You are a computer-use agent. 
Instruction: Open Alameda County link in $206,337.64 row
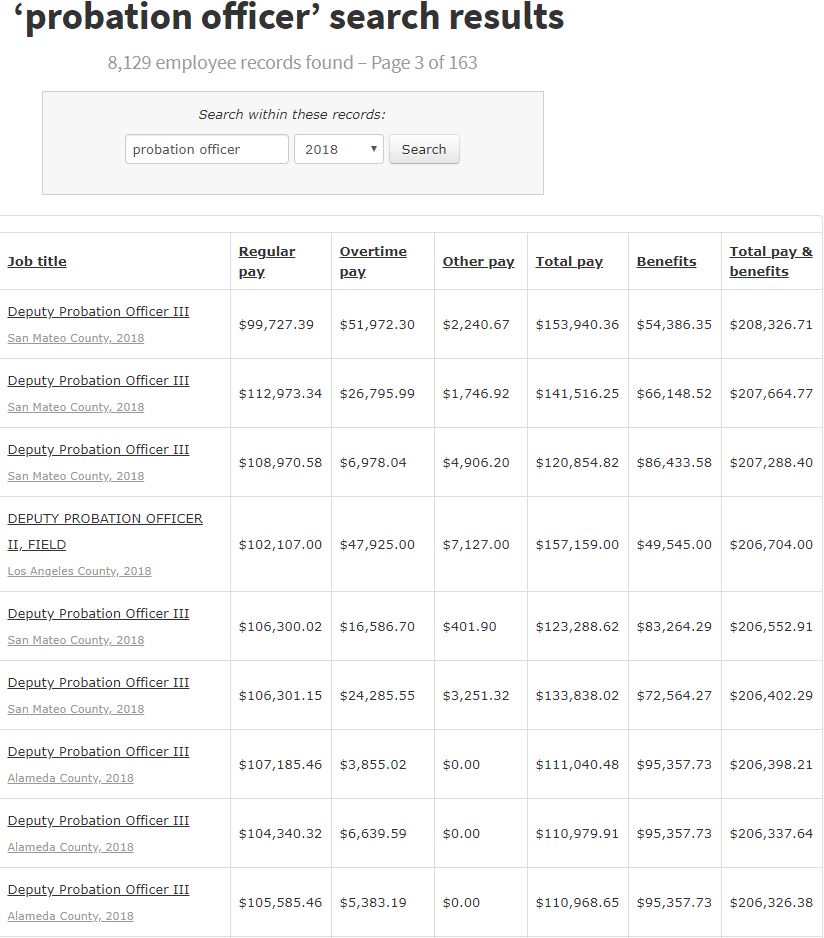pos(70,847)
